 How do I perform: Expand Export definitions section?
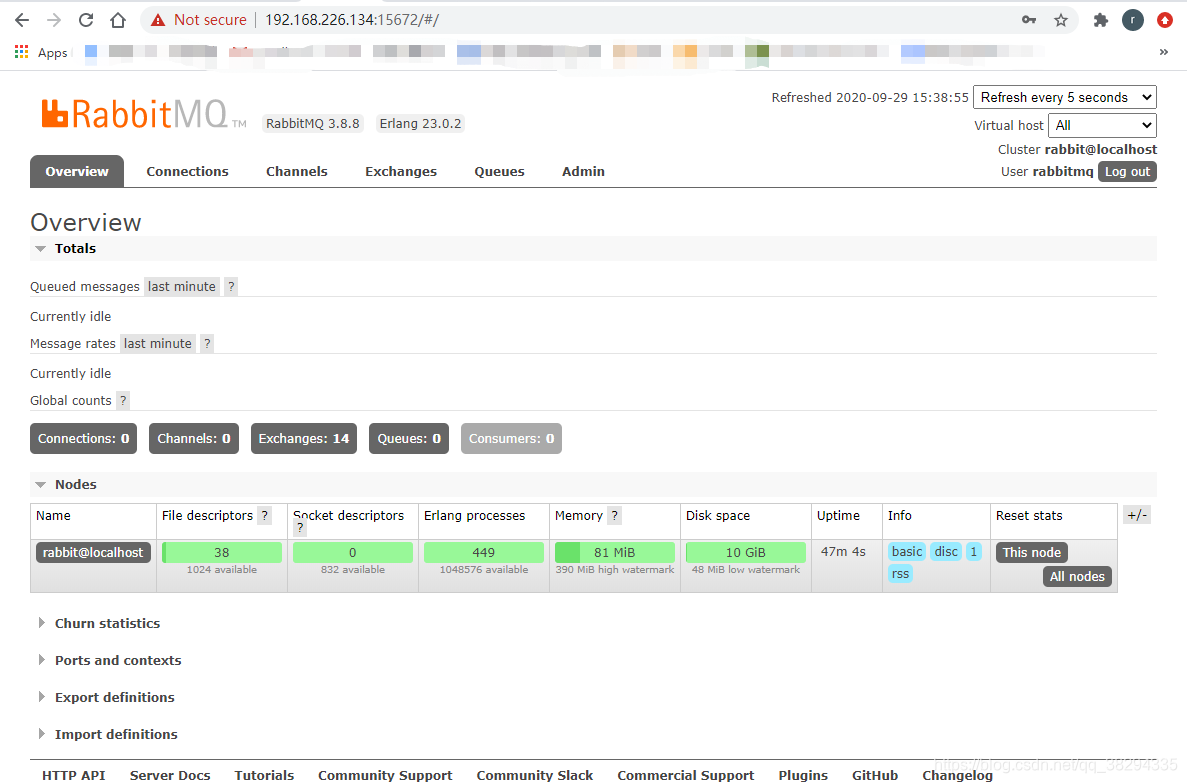106,697
